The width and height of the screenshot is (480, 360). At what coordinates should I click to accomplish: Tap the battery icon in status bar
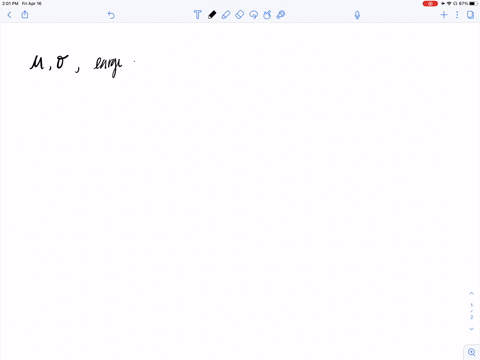[x=474, y=3]
